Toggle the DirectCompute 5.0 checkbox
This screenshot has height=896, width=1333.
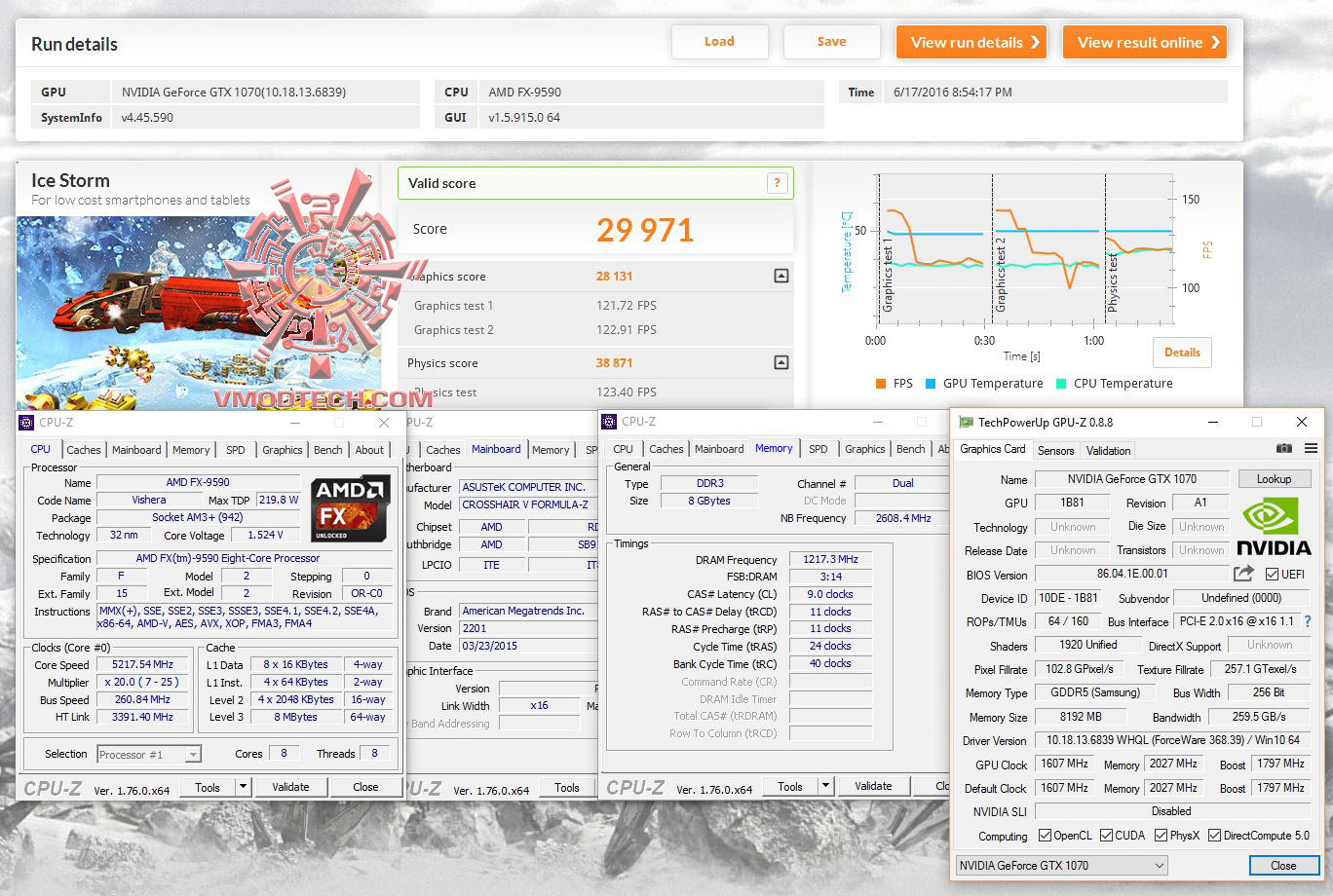pos(1214,835)
